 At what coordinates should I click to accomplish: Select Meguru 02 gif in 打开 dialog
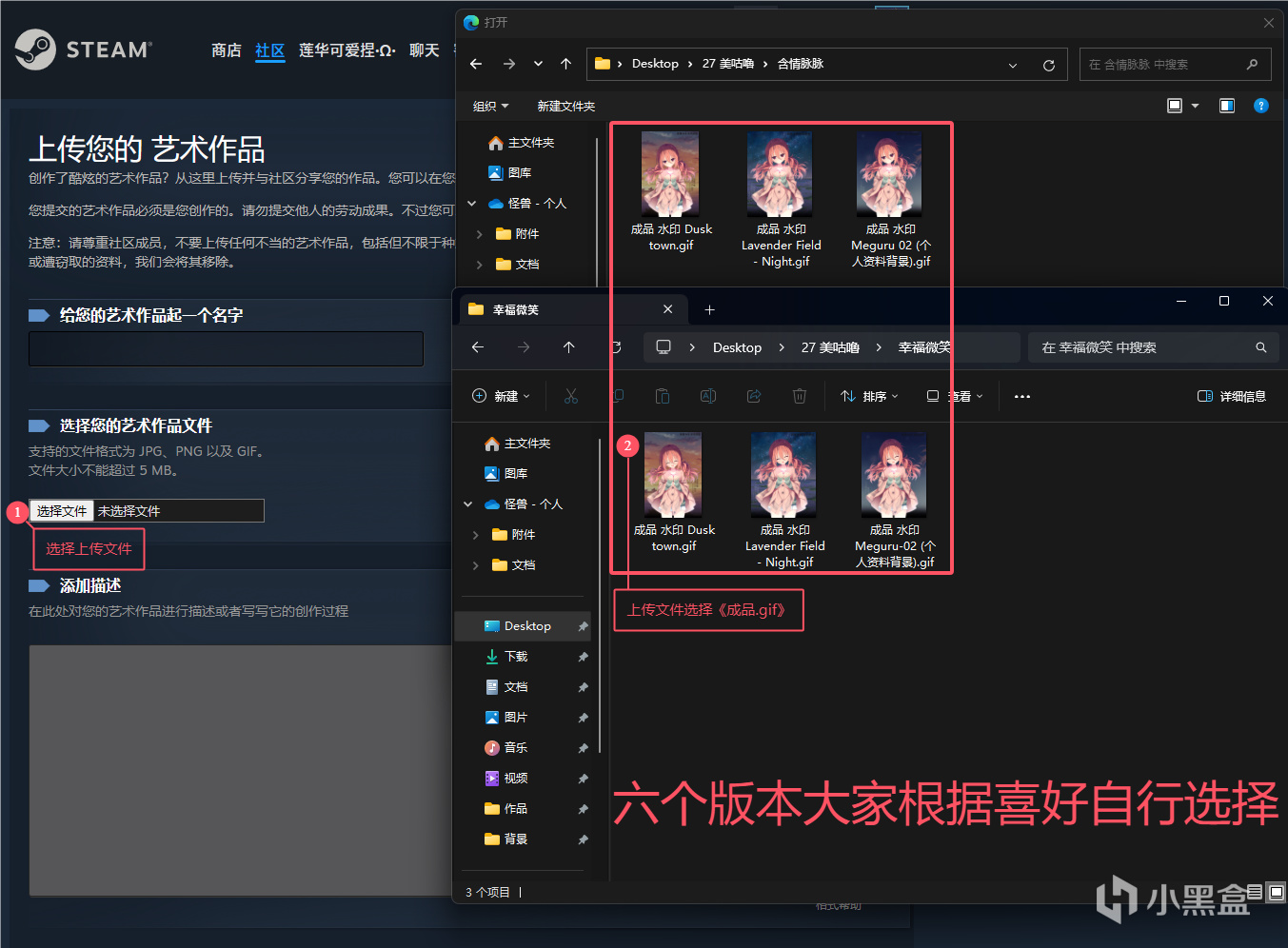pos(891,201)
